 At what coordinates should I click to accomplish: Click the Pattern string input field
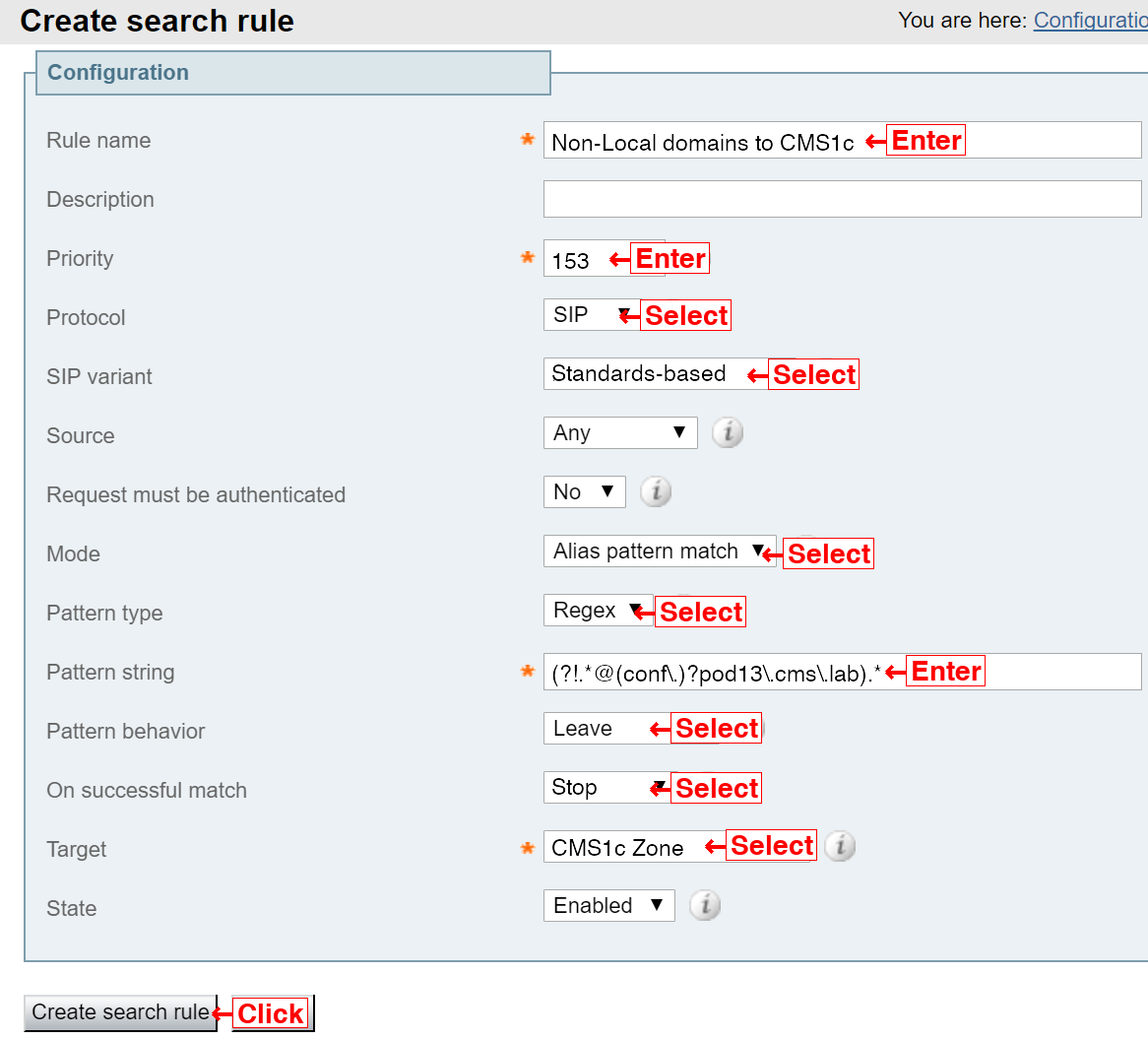pyautogui.click(x=842, y=673)
